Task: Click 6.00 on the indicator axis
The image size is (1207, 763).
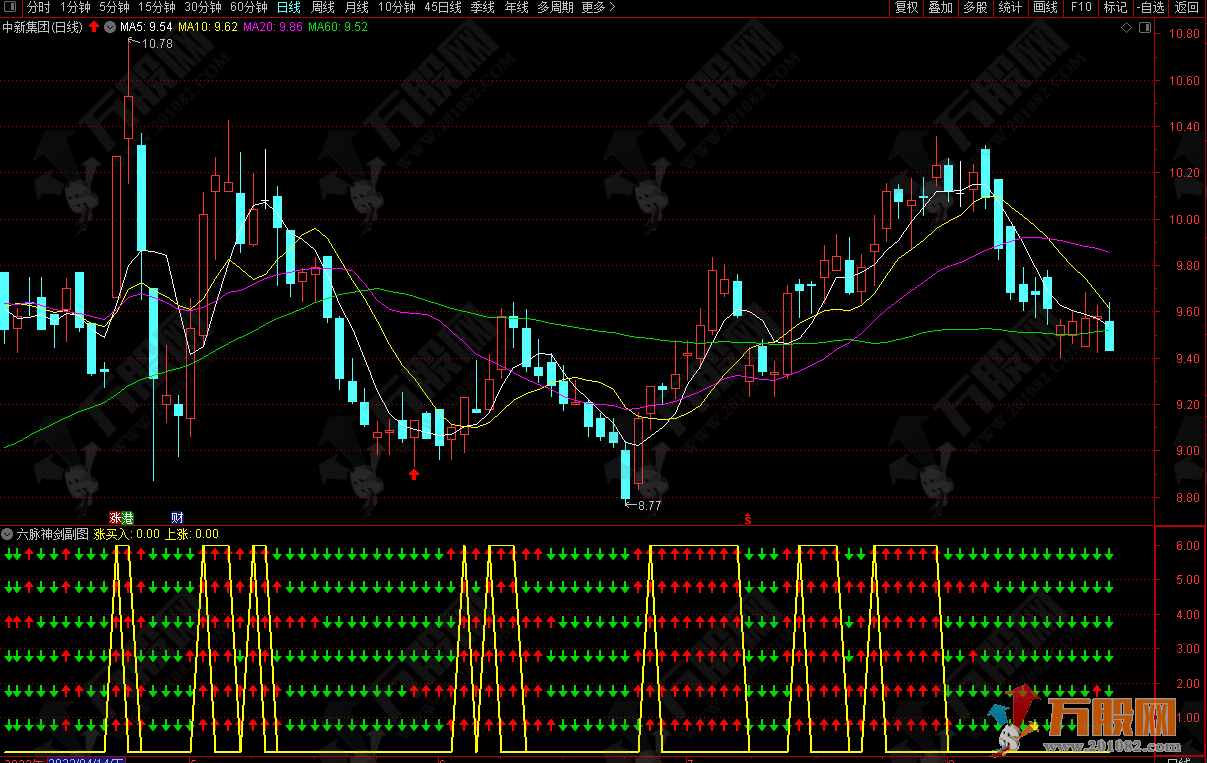Action: [1187, 546]
